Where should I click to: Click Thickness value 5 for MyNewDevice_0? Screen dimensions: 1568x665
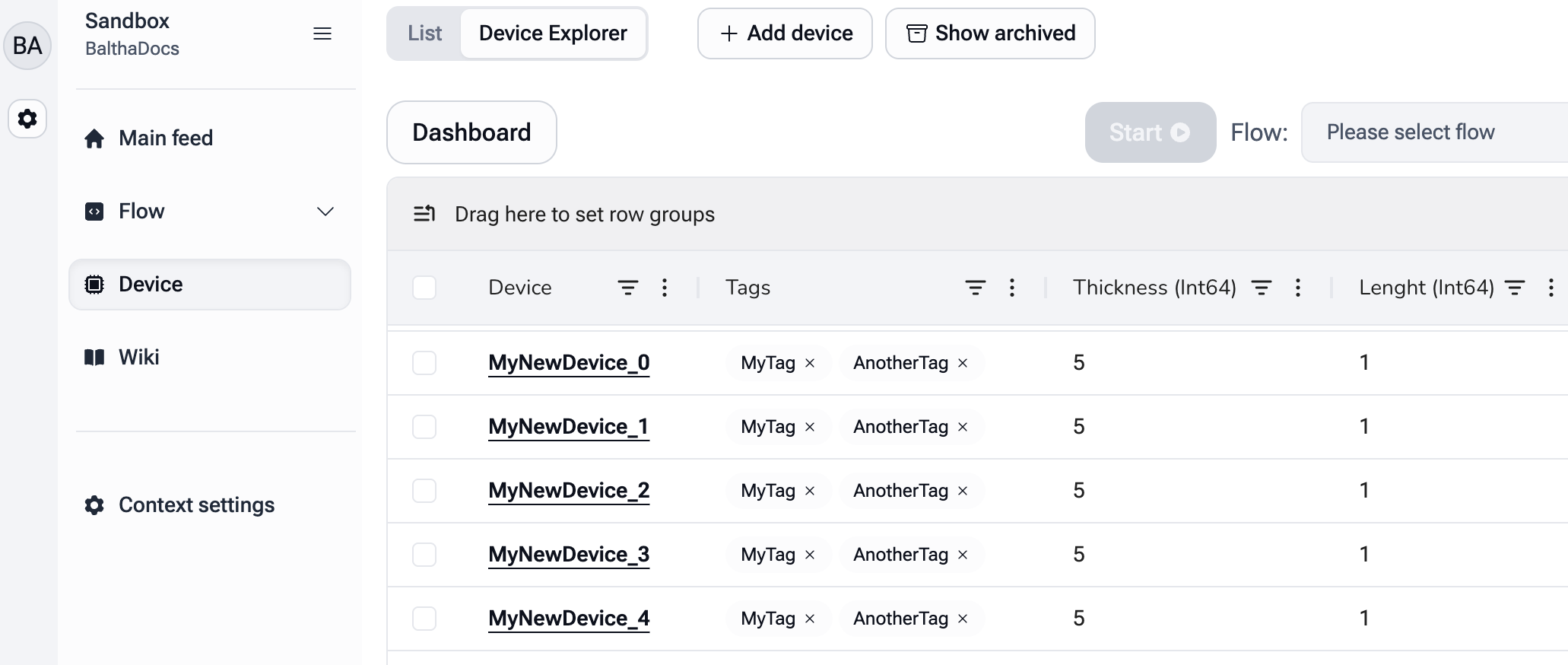point(1079,363)
